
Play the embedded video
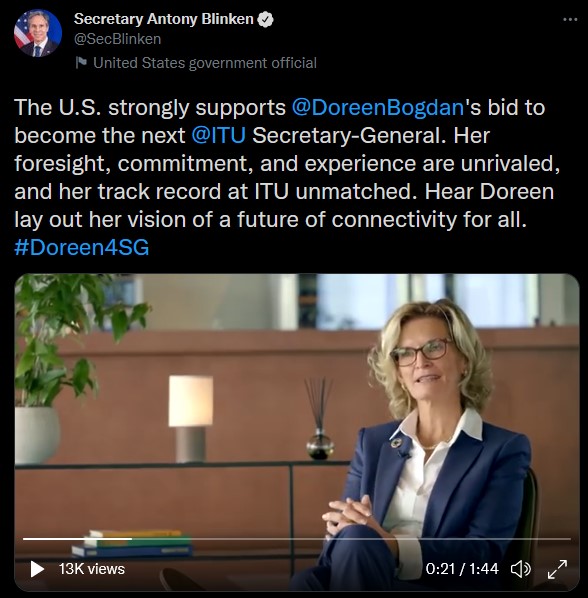click(37, 569)
